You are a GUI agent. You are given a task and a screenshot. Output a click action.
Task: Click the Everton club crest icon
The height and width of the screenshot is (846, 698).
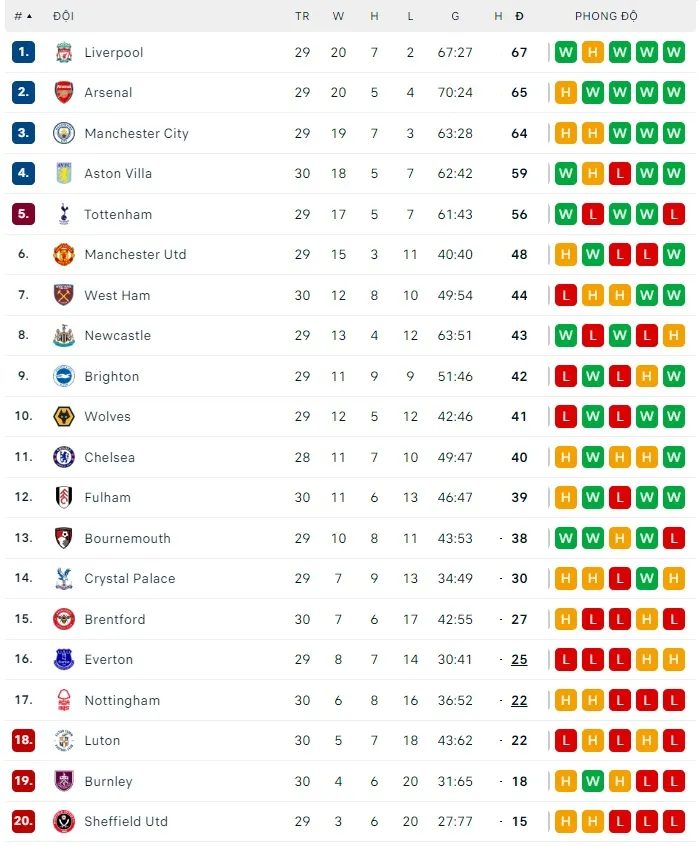[64, 659]
